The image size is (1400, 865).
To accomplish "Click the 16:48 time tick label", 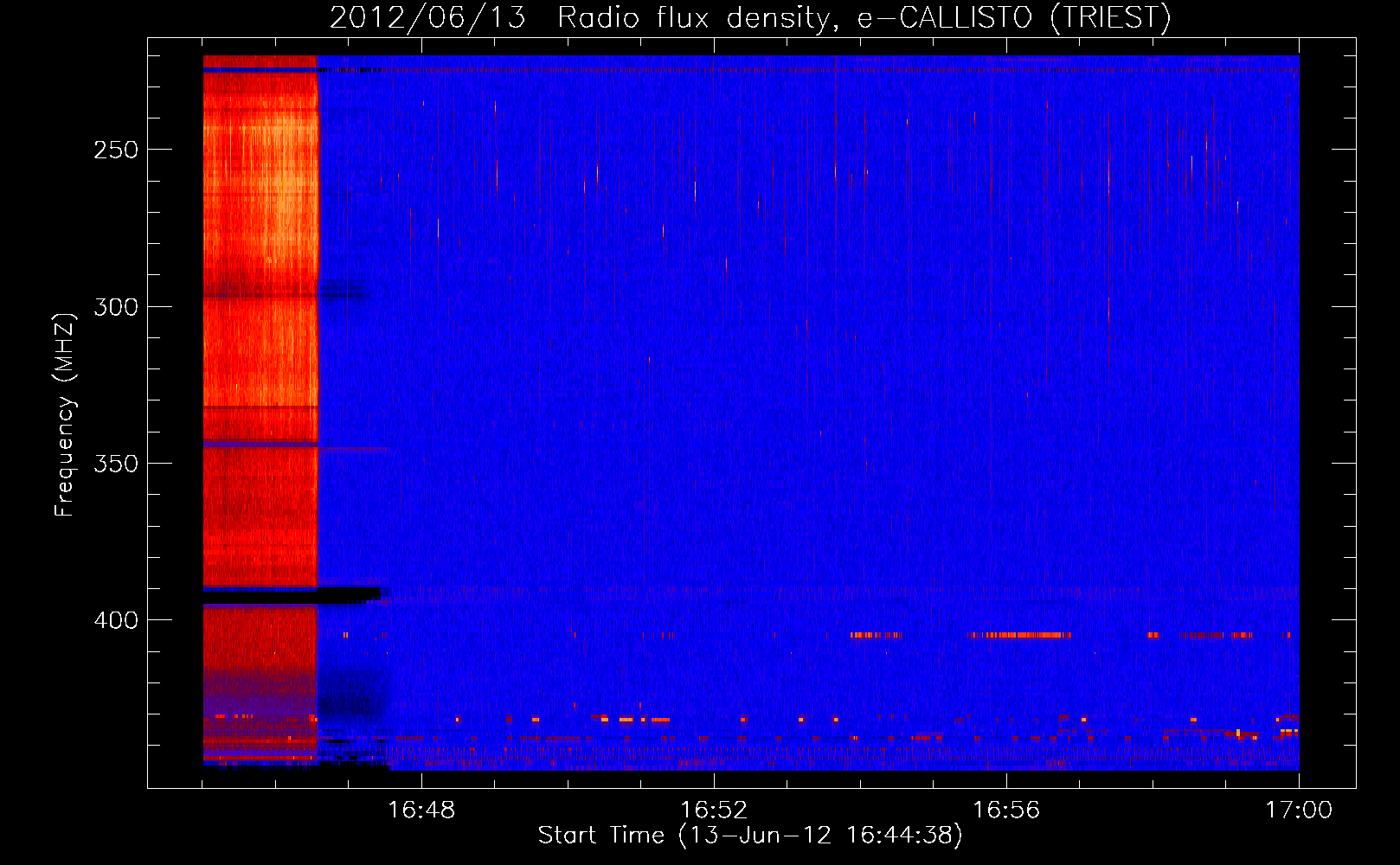I will pyautogui.click(x=421, y=810).
